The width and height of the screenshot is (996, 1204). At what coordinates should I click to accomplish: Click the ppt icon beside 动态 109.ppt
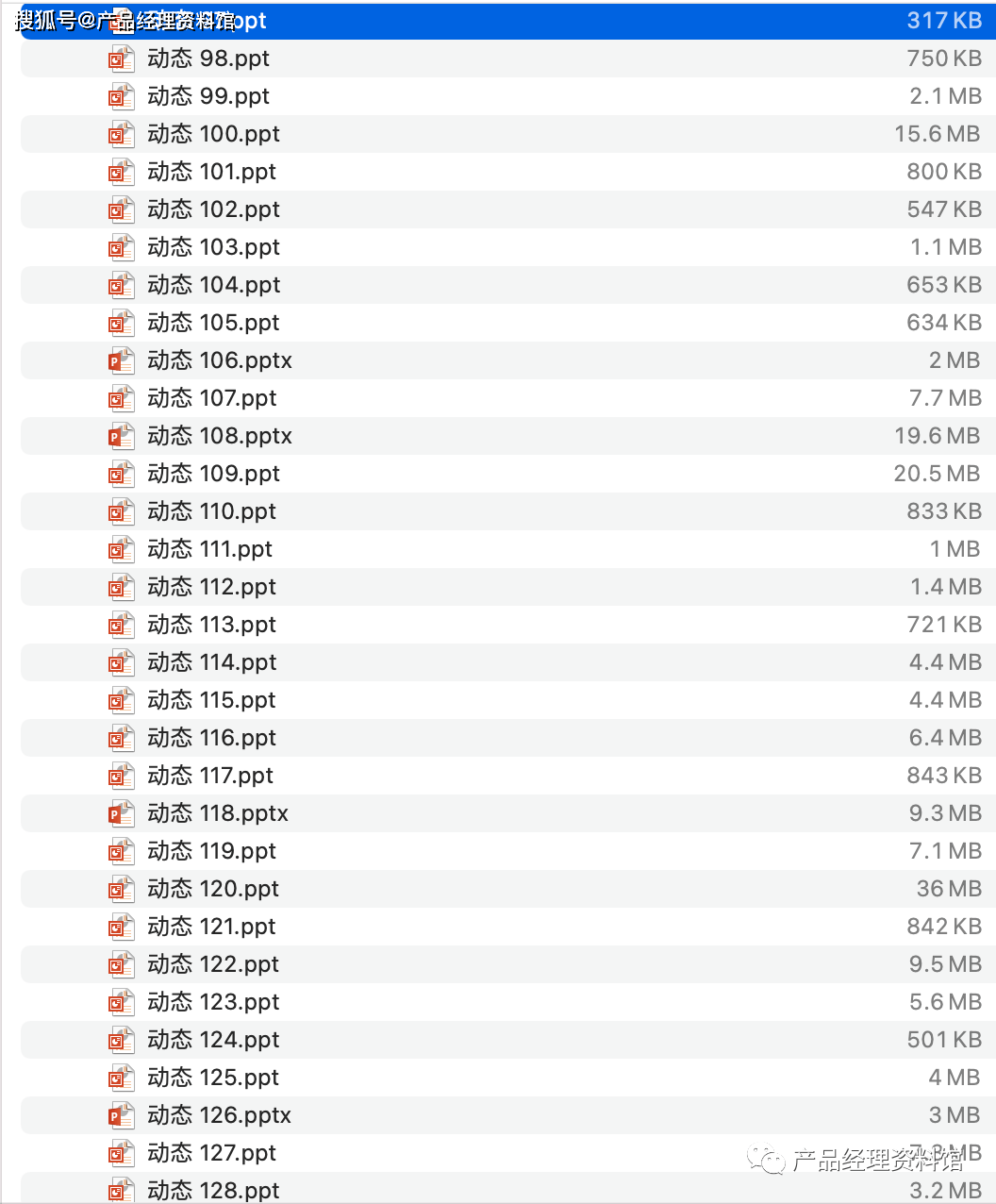121,473
